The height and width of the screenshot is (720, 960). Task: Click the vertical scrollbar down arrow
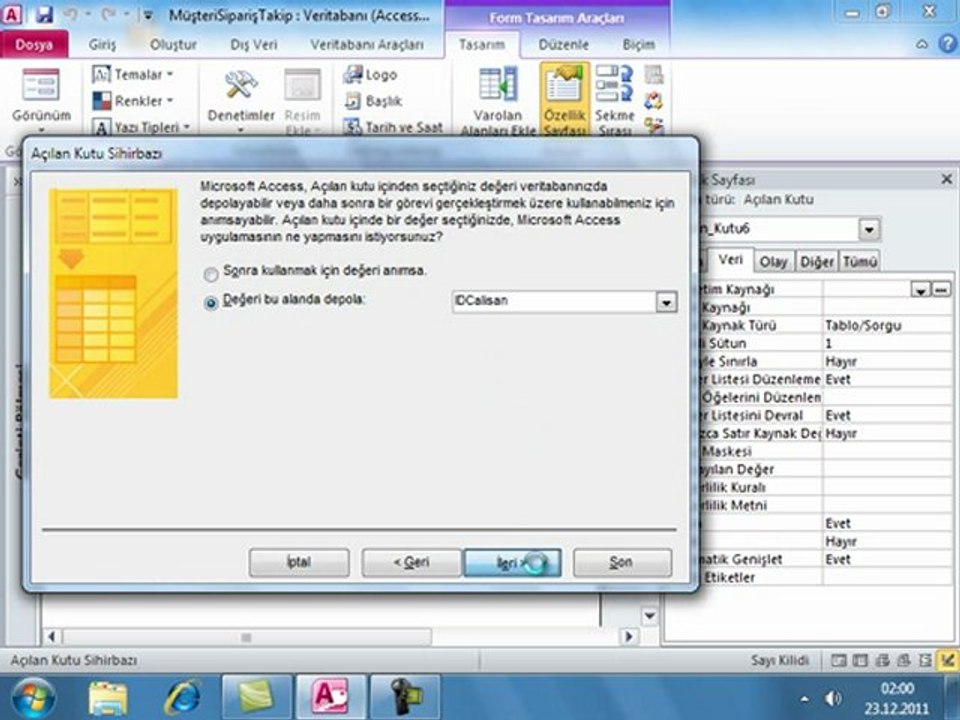(649, 615)
